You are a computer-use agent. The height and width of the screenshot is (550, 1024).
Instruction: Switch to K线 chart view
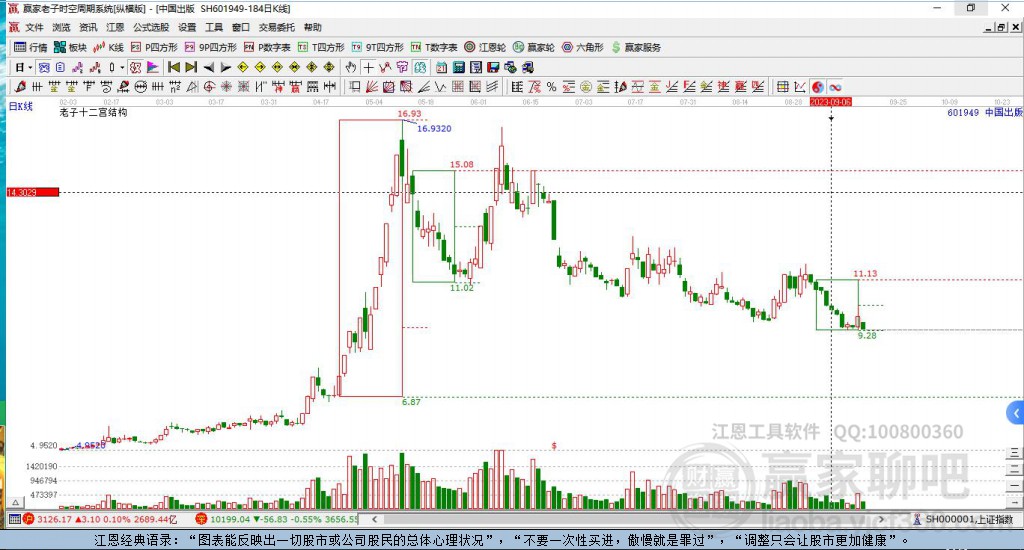coord(108,47)
